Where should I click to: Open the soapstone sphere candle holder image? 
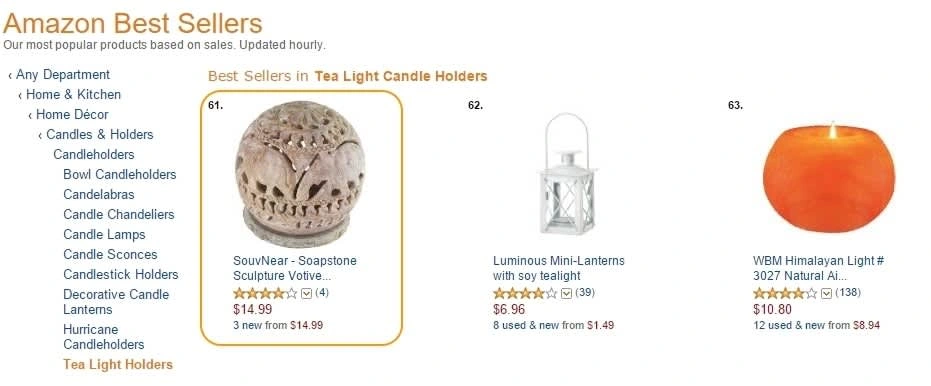pos(300,175)
